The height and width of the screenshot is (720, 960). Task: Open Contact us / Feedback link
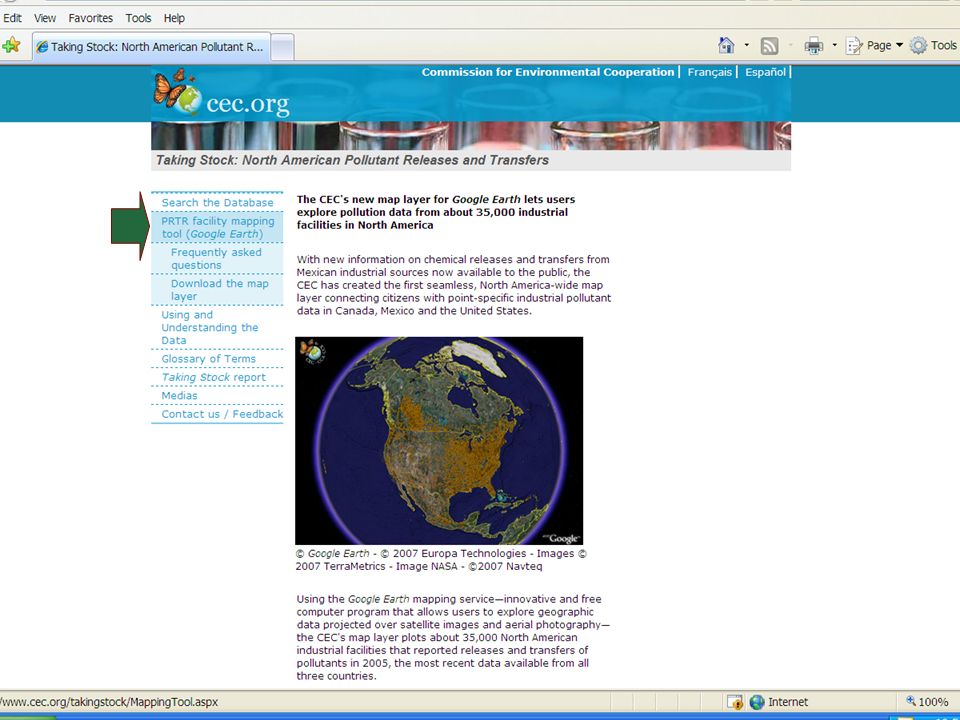click(x=222, y=413)
